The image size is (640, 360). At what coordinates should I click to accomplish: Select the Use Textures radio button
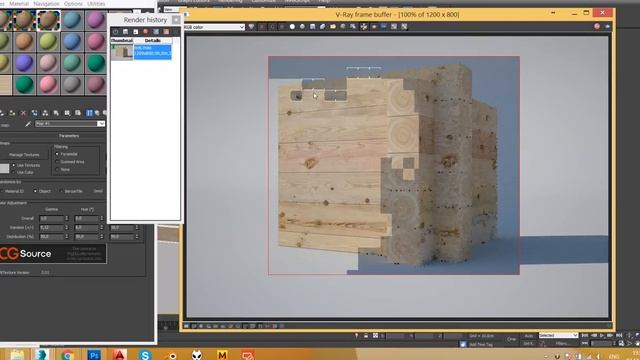click(x=13, y=165)
